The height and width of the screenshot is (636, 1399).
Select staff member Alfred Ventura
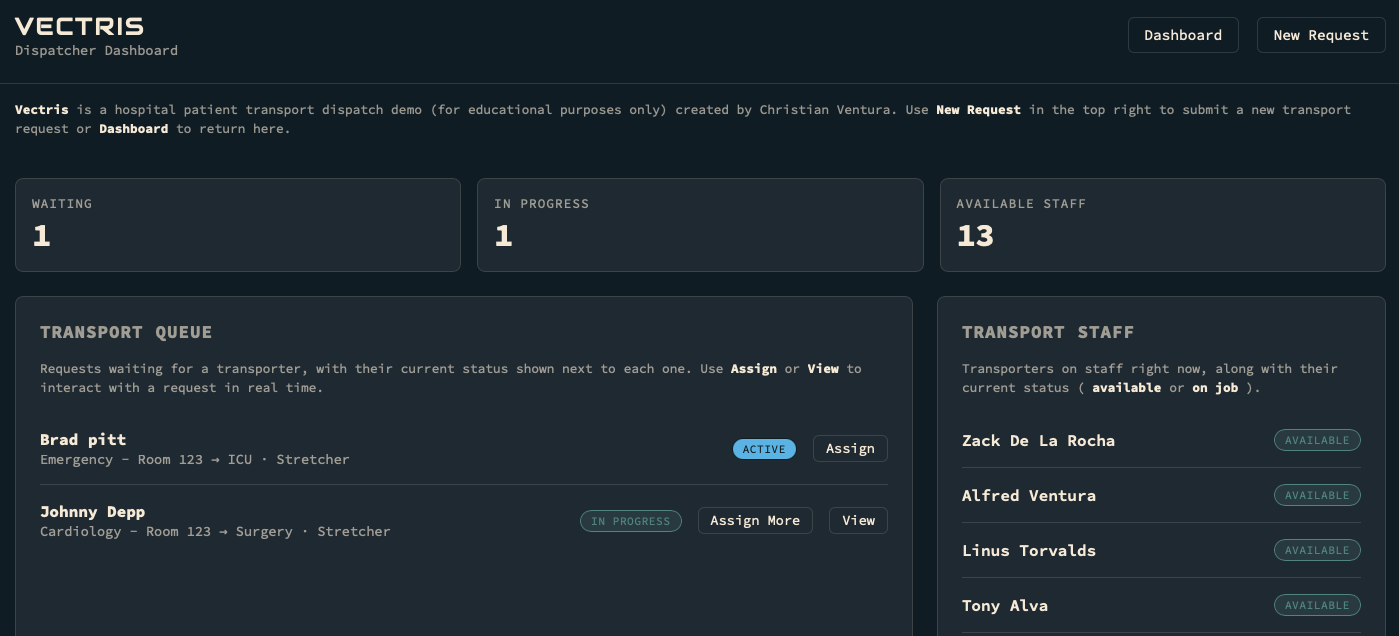pos(1029,496)
